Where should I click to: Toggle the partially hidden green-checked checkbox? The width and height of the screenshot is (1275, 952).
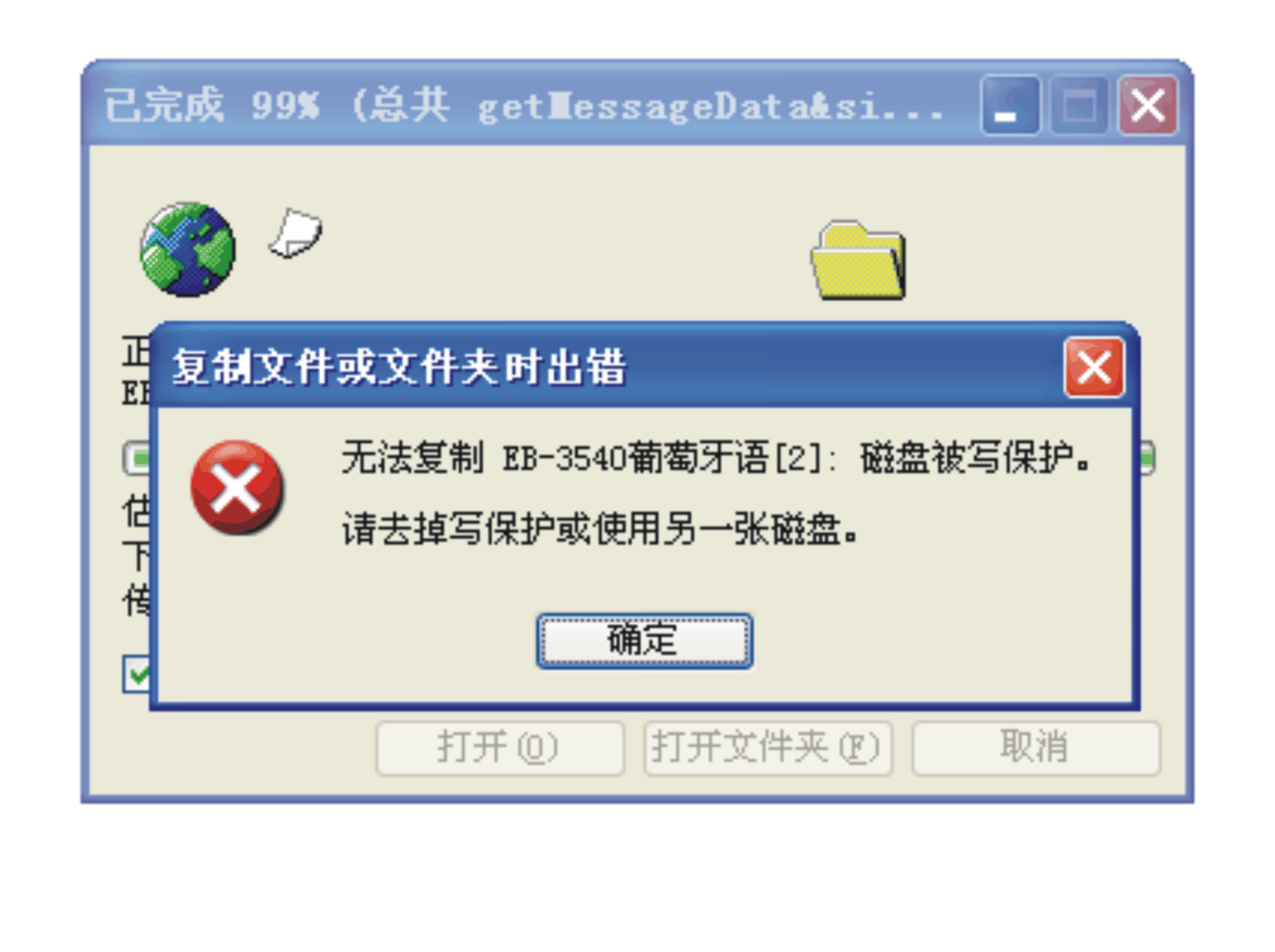point(137,674)
